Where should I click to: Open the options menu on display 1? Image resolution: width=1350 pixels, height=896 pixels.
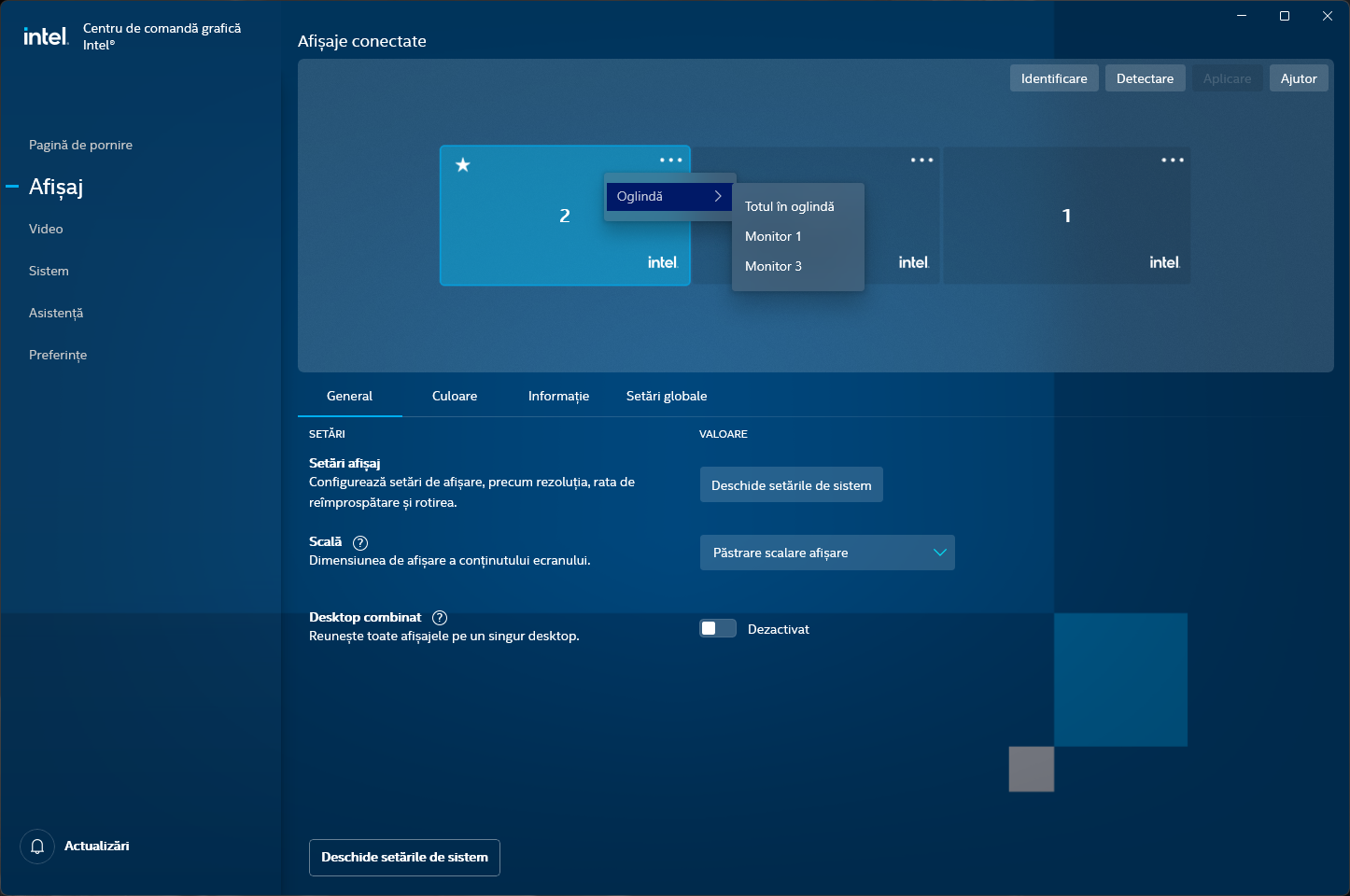(1172, 160)
